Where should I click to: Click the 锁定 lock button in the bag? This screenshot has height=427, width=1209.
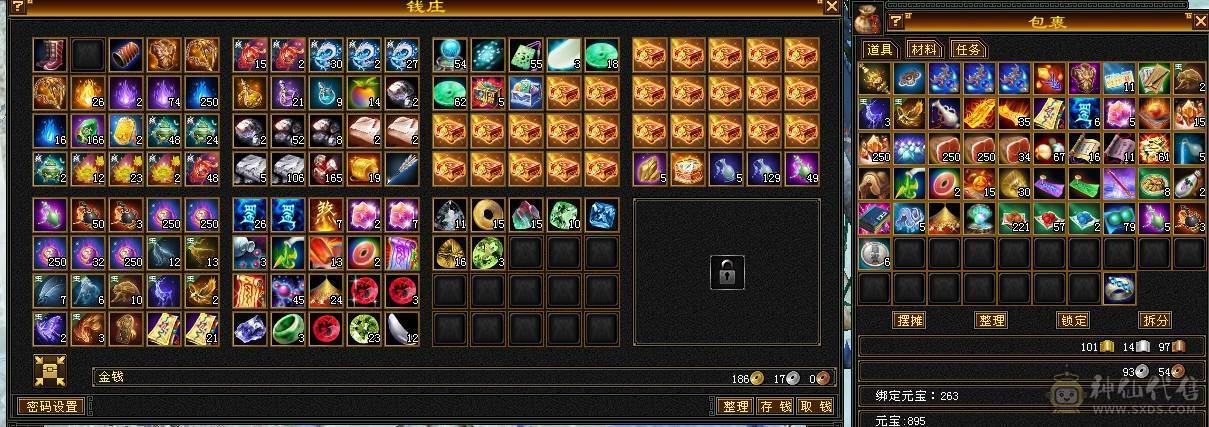(1073, 321)
